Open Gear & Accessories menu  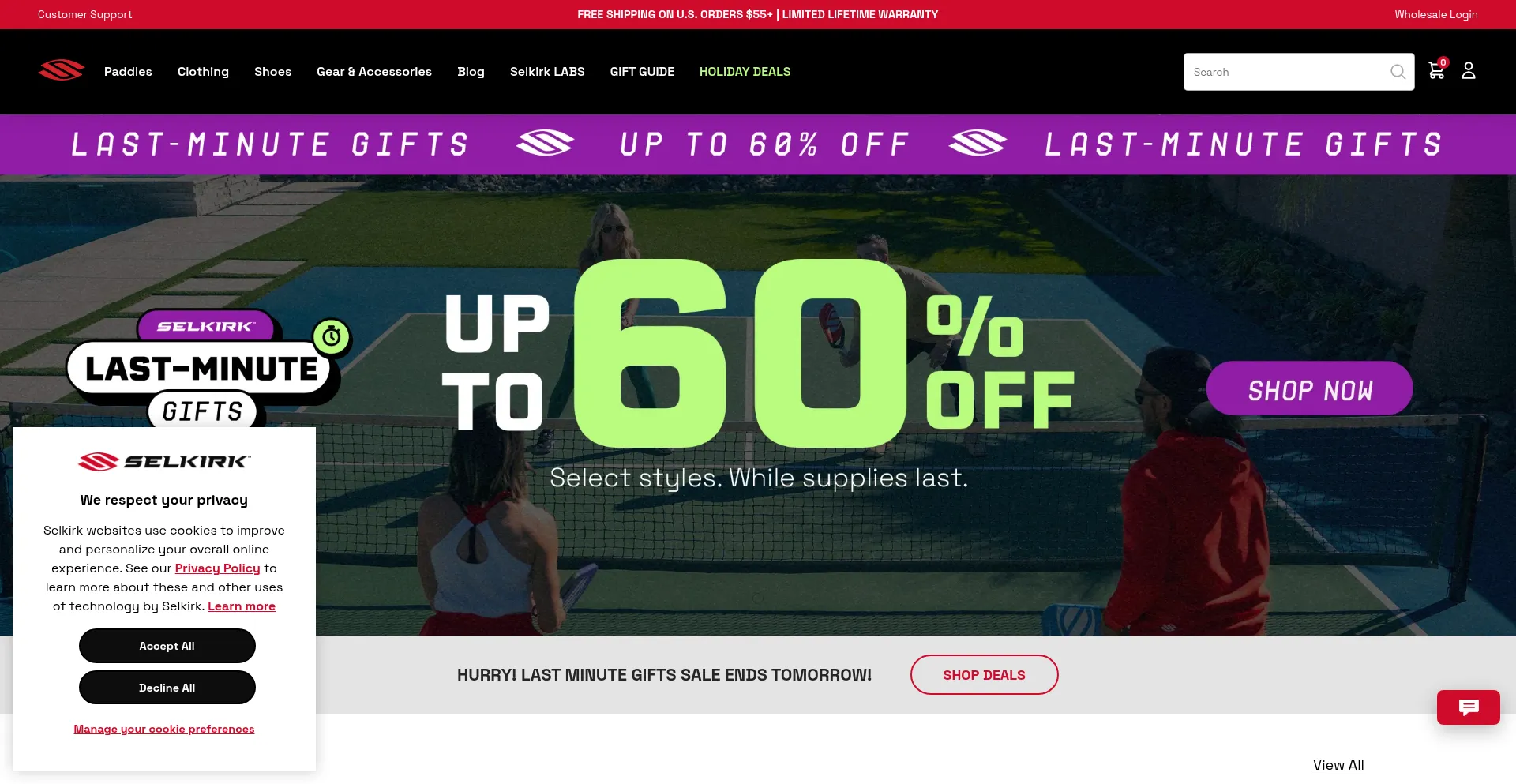coord(374,72)
